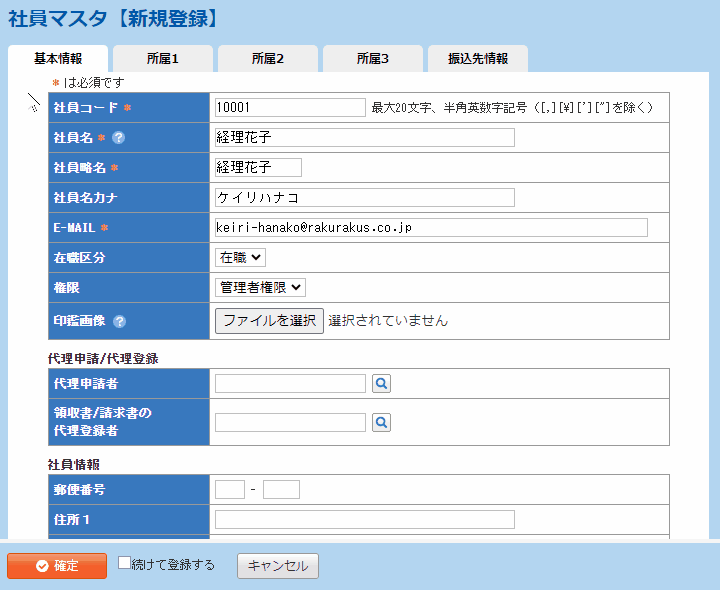
Task: Focus the E-MAIL text field
Action: pyautogui.click(x=430, y=228)
